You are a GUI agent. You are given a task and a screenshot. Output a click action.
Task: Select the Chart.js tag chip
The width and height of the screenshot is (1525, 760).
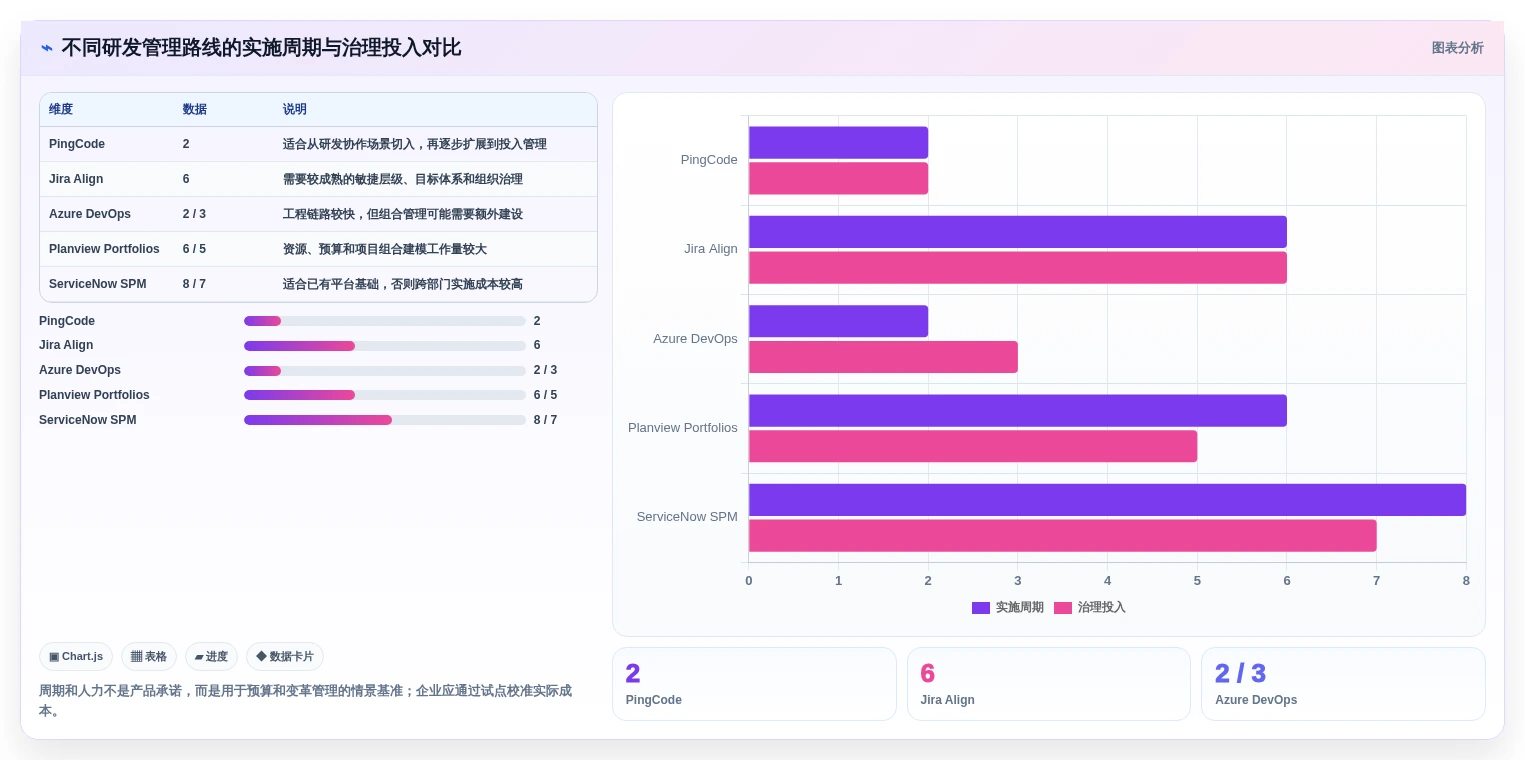click(76, 657)
